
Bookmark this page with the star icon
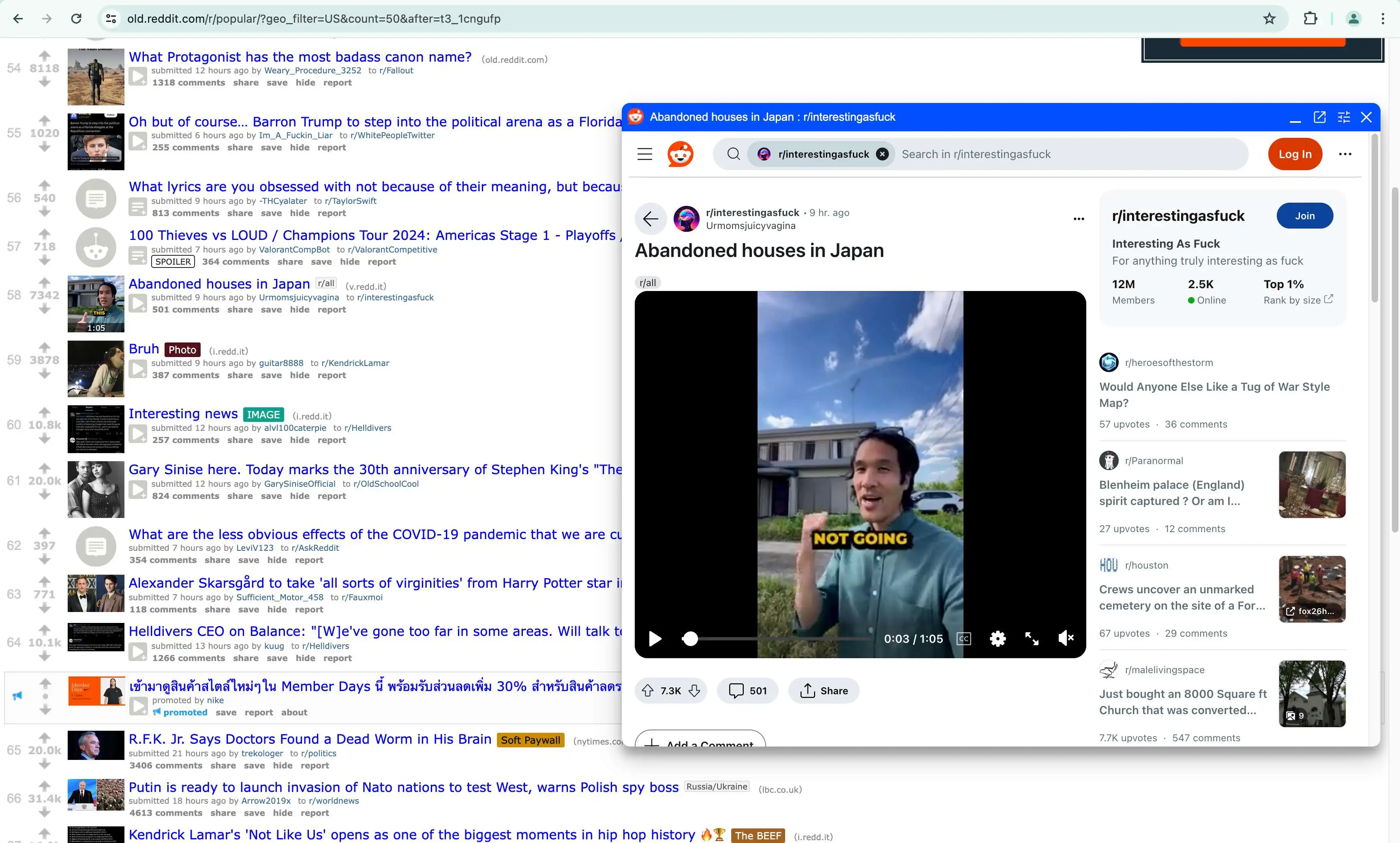tap(1269, 19)
